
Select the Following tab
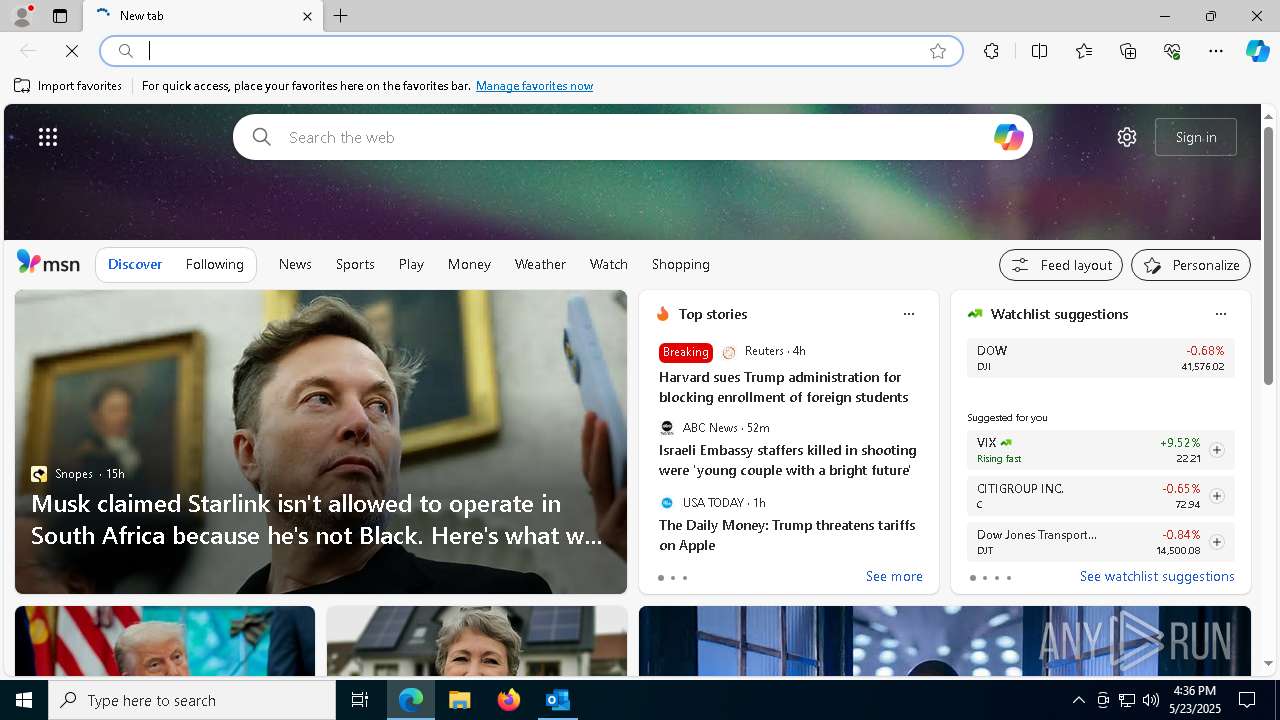pos(215,264)
